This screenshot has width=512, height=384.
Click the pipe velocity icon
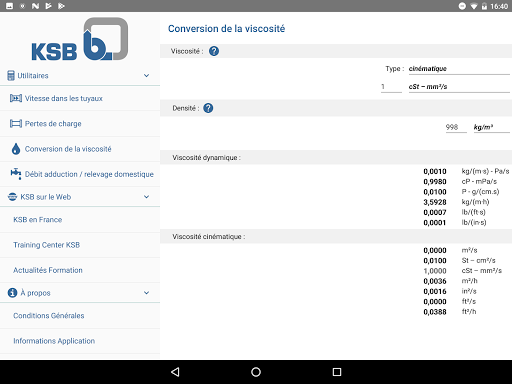[x=16, y=98]
